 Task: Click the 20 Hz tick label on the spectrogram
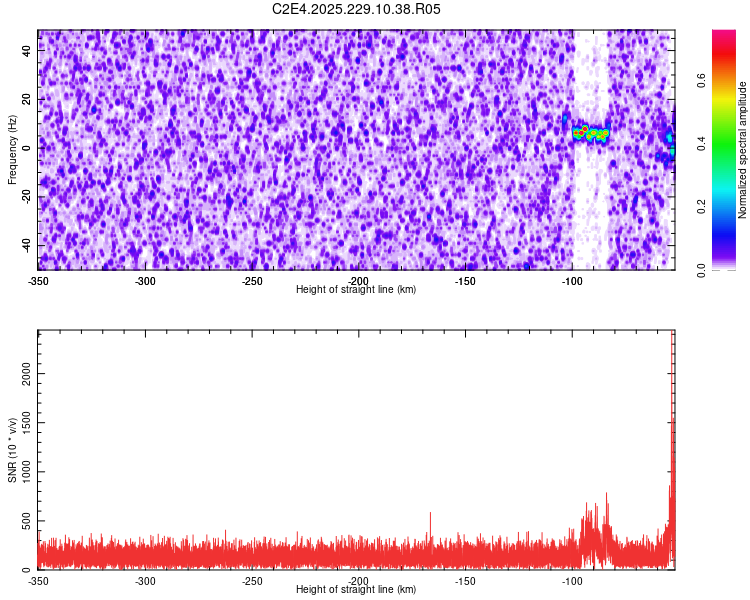pyautogui.click(x=27, y=99)
